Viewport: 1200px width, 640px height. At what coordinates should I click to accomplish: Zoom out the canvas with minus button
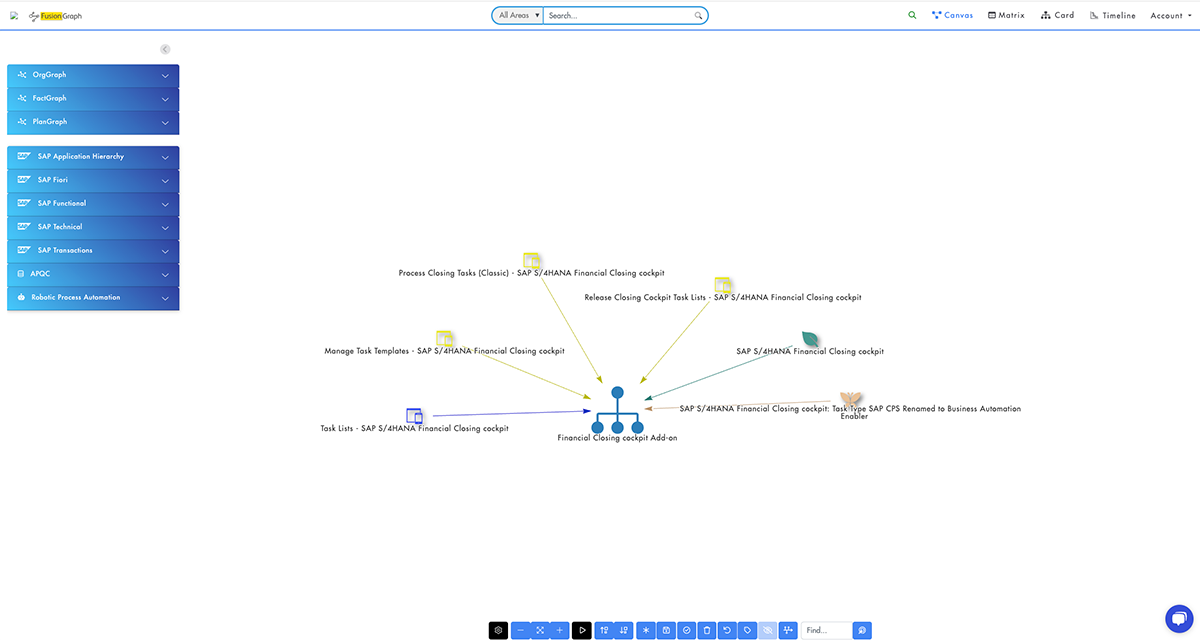point(520,630)
